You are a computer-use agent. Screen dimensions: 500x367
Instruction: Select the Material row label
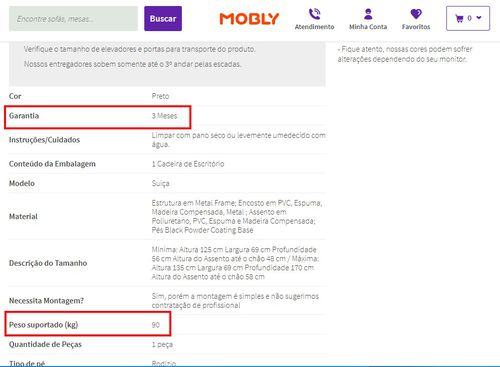click(x=23, y=216)
